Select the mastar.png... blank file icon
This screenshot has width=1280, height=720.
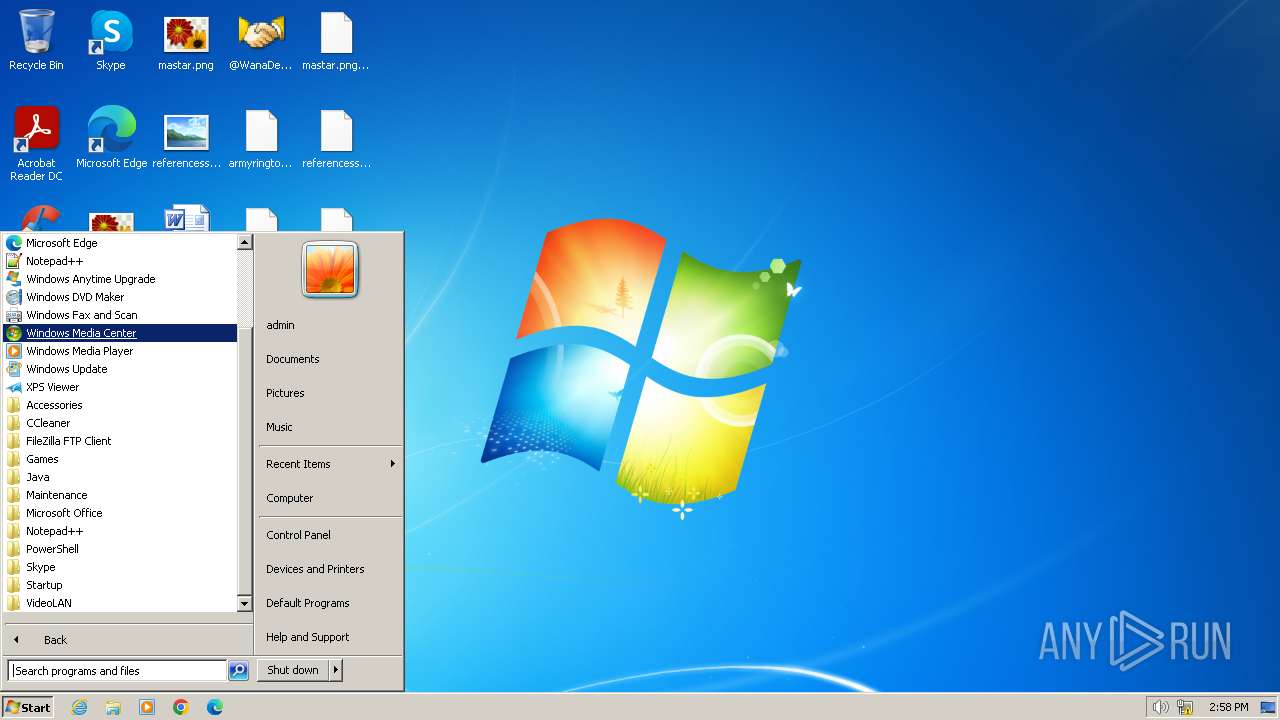click(x=336, y=40)
